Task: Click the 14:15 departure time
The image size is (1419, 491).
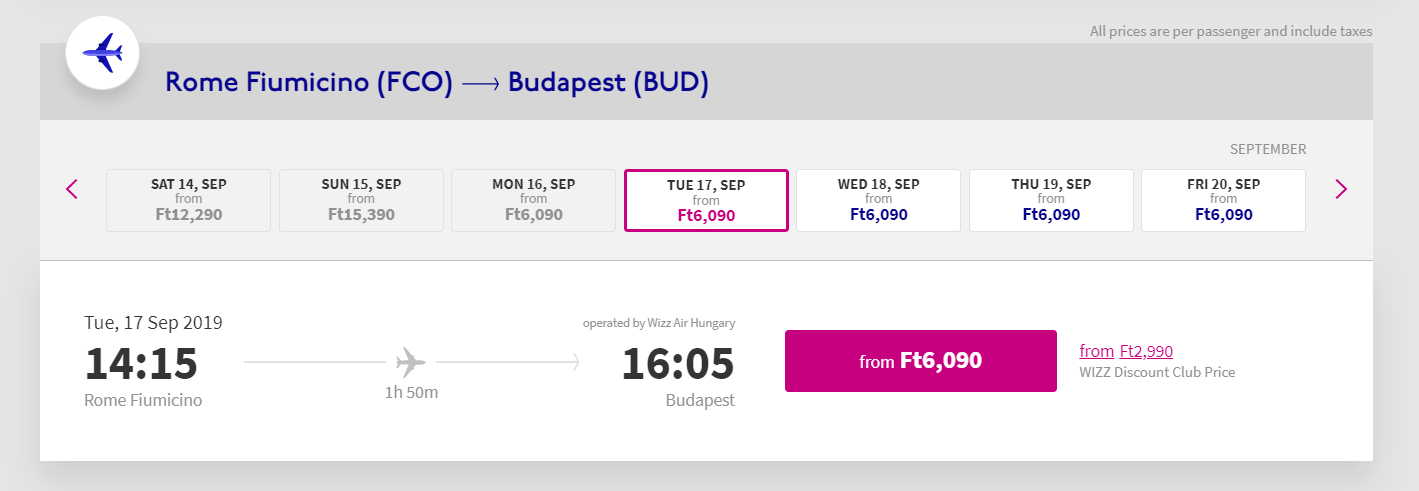Action: pos(141,364)
